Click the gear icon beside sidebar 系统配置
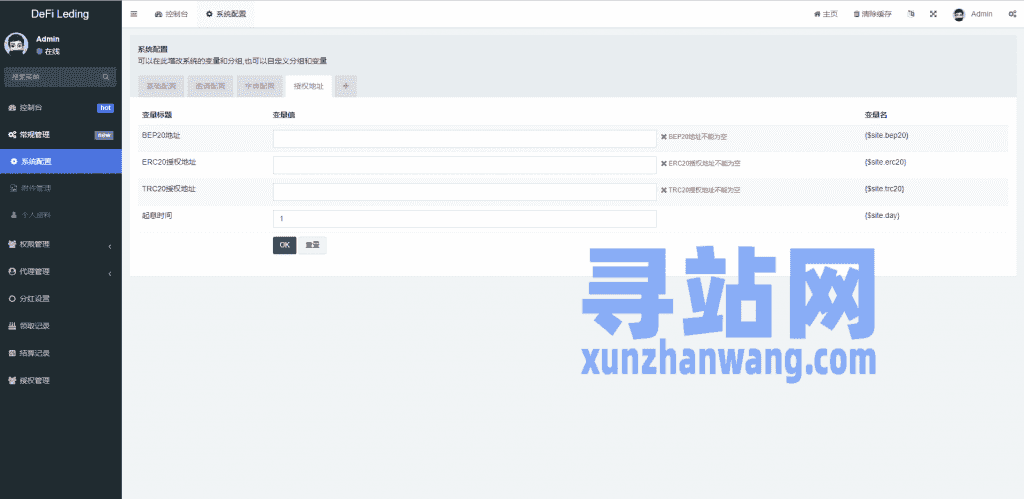 pyautogui.click(x=14, y=161)
